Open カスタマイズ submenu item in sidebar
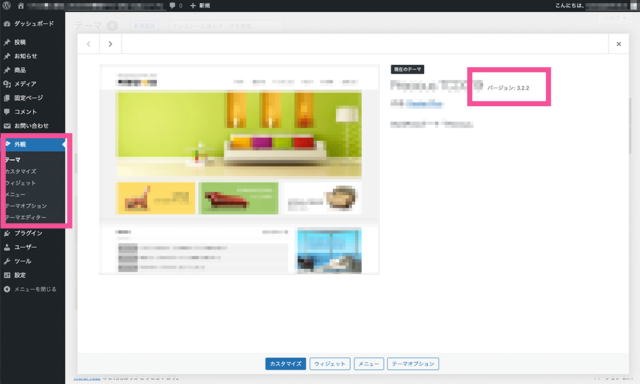The image size is (640, 384). (x=20, y=171)
